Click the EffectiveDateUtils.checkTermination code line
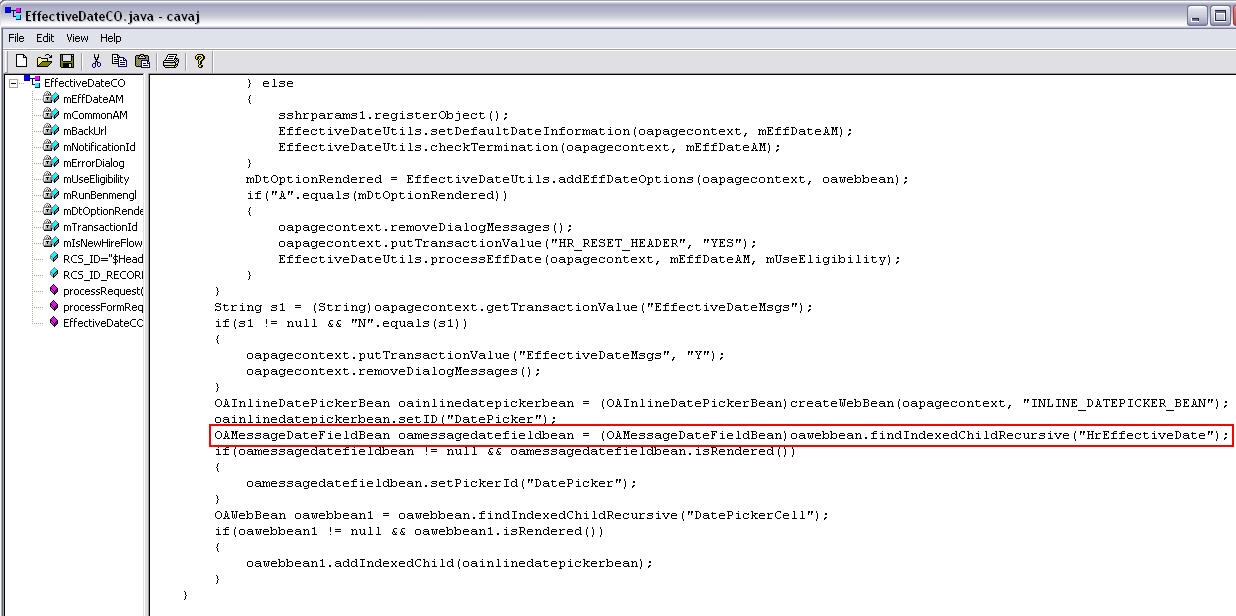1236x616 pixels. pos(530,147)
